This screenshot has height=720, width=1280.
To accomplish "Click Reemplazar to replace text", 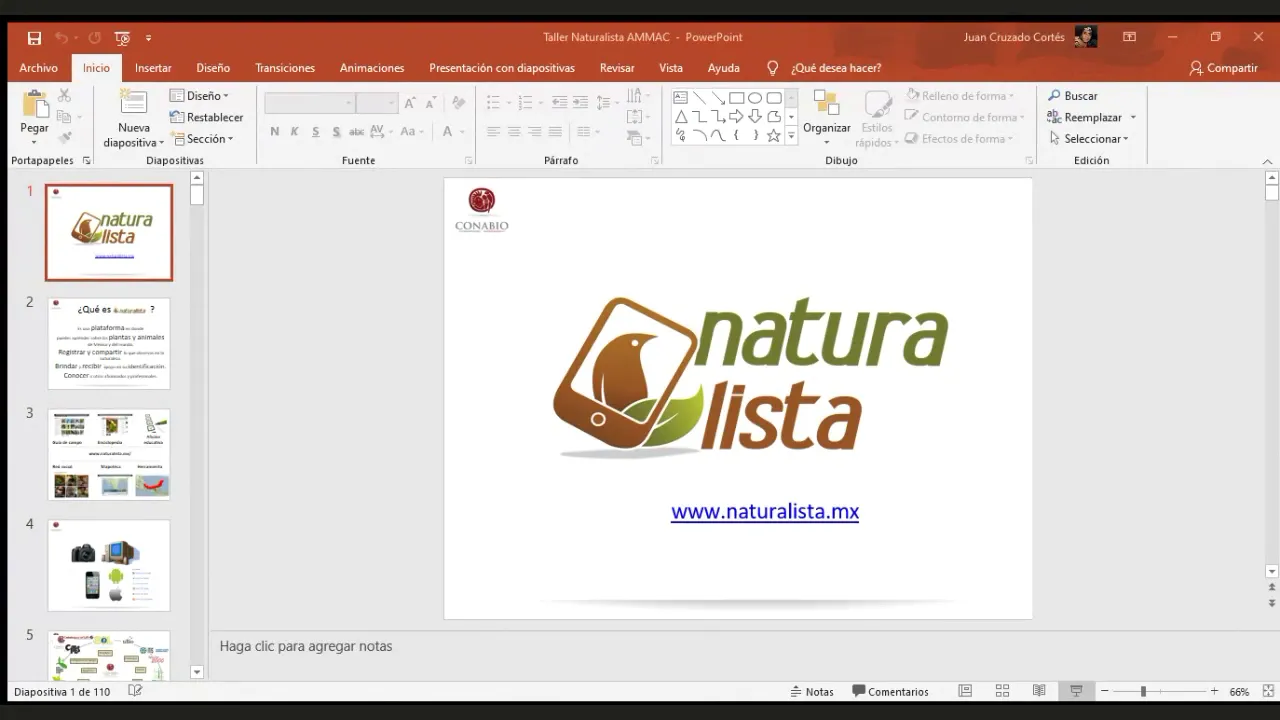I will click(x=1084, y=117).
